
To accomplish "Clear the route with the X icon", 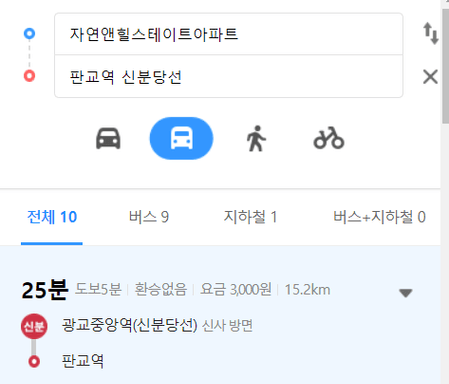I will pyautogui.click(x=430, y=77).
